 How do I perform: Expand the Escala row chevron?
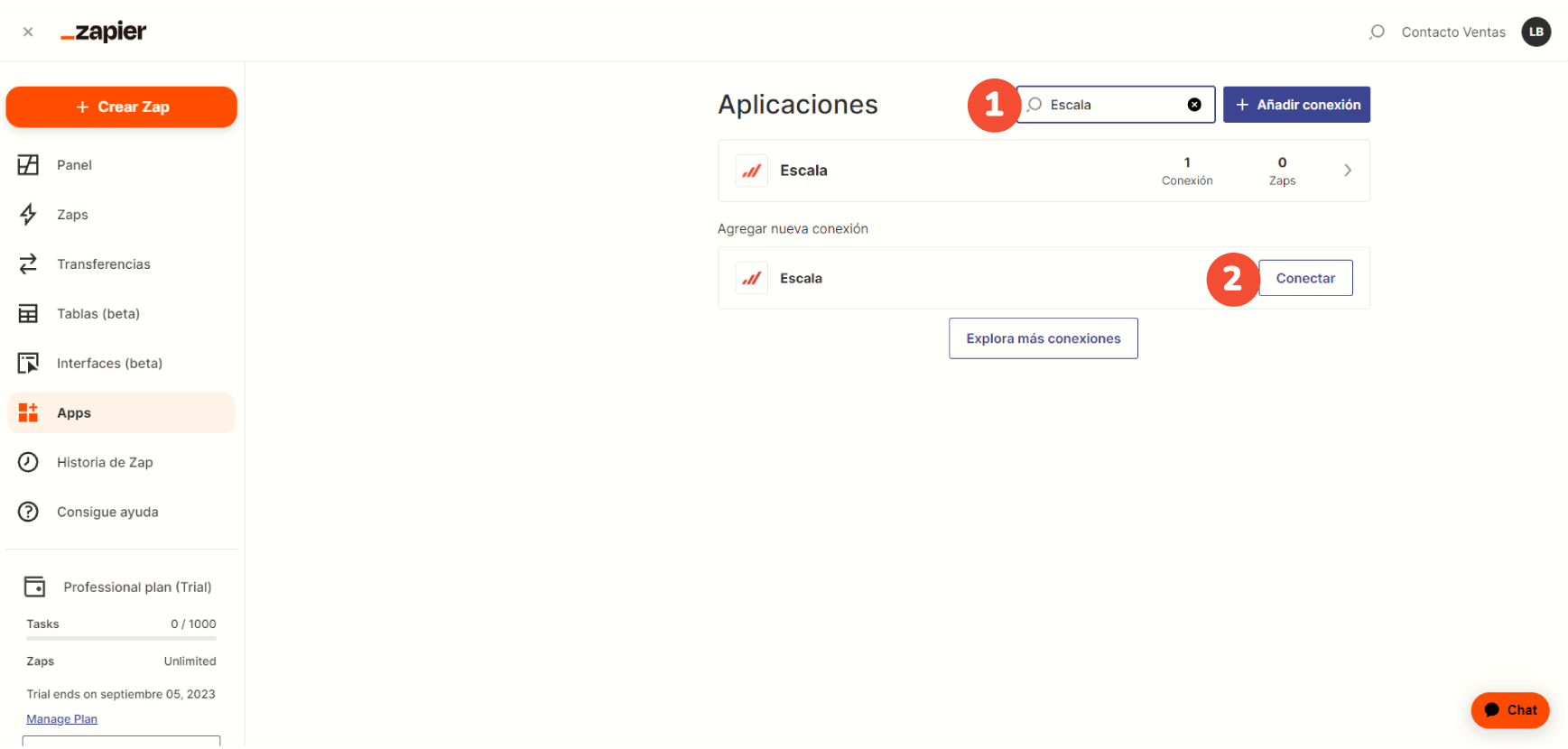coord(1348,171)
